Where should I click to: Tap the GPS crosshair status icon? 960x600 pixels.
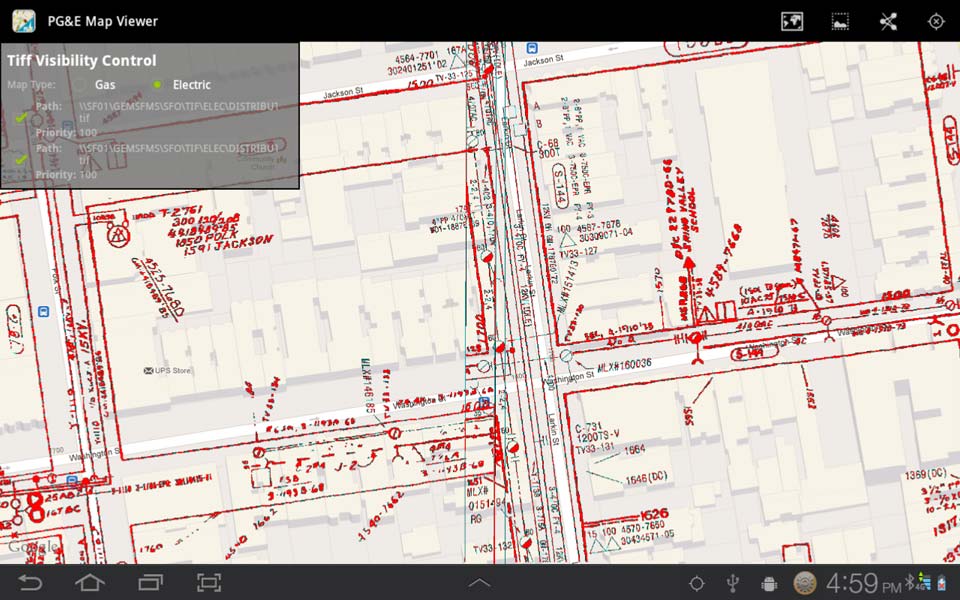(x=696, y=583)
